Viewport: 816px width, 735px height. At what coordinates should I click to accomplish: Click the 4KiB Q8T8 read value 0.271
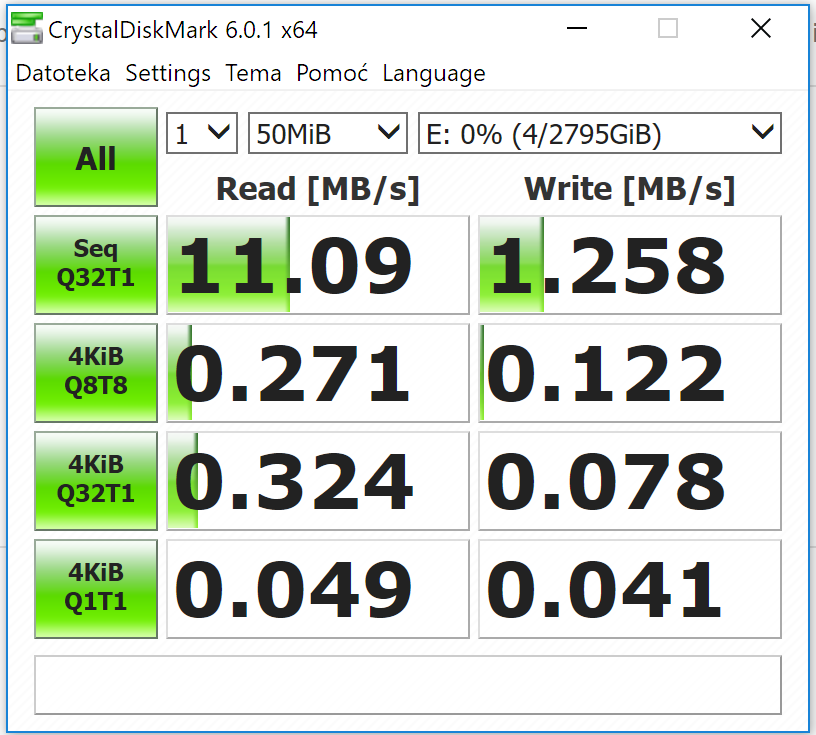(317, 372)
